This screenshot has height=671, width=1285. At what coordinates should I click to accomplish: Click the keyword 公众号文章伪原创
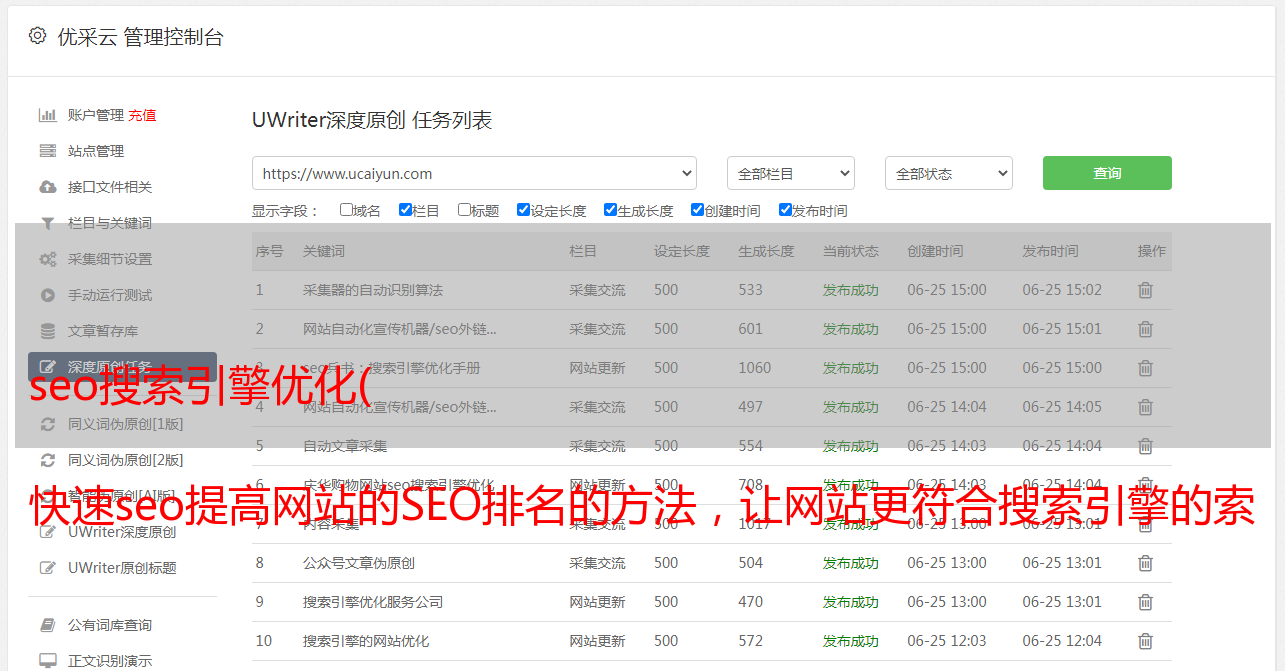coord(359,563)
